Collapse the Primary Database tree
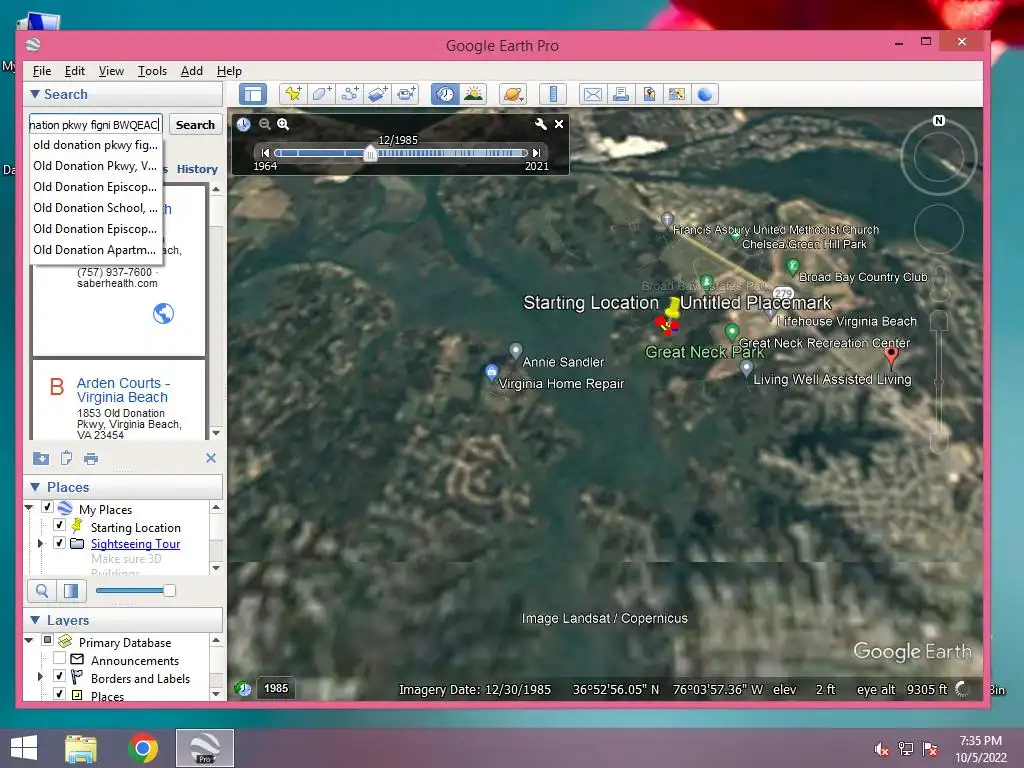Viewport: 1024px width, 768px height. tap(29, 641)
